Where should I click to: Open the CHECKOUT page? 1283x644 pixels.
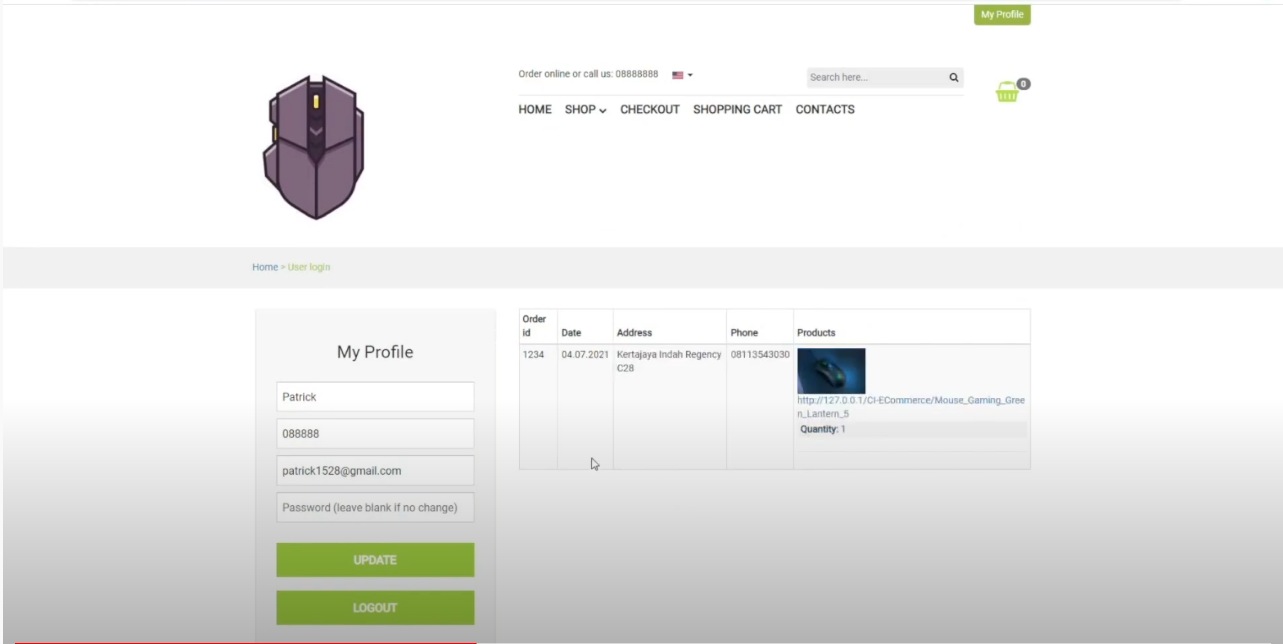coord(650,110)
